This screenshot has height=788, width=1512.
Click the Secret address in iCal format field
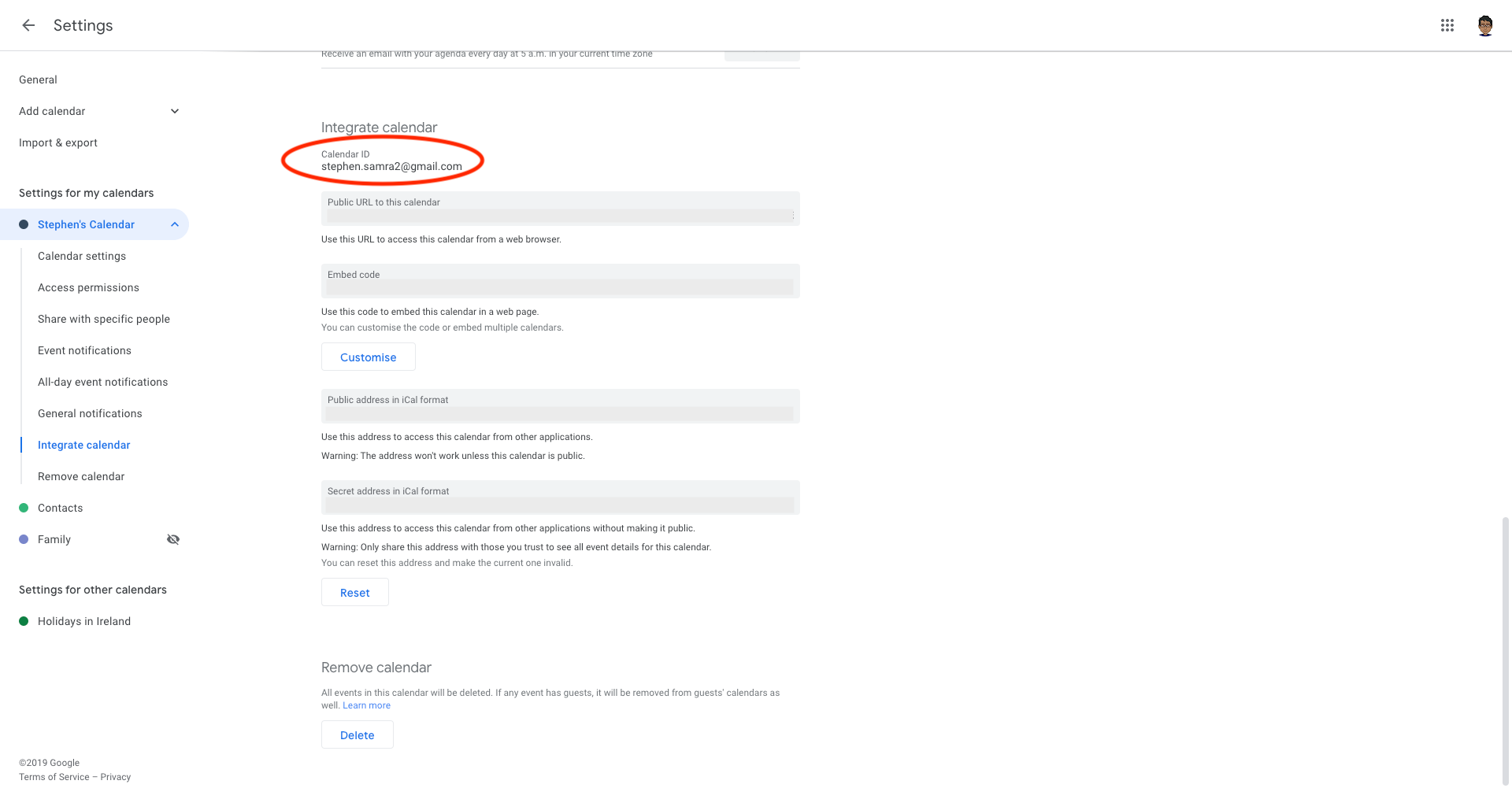pos(560,498)
